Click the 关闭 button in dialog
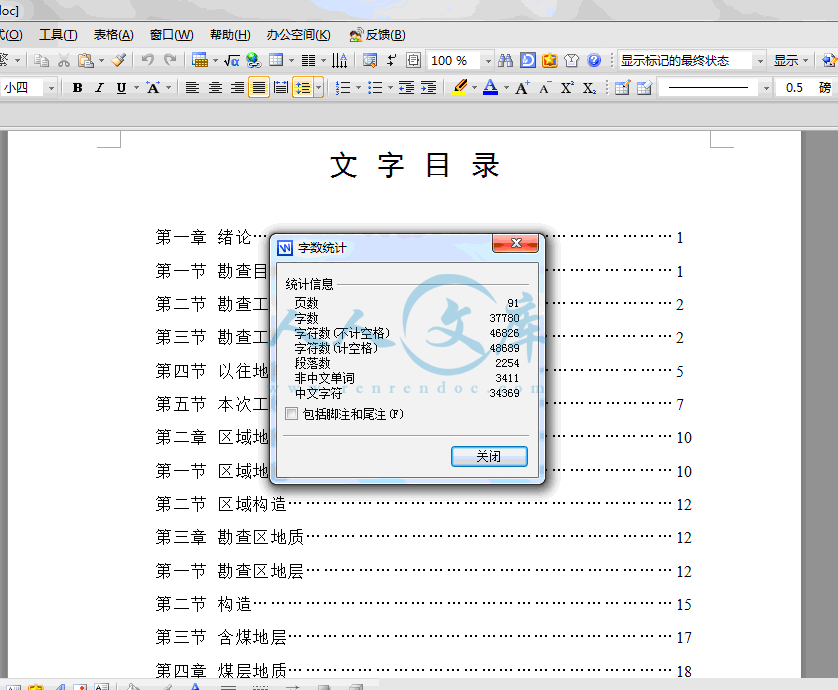 (x=489, y=456)
